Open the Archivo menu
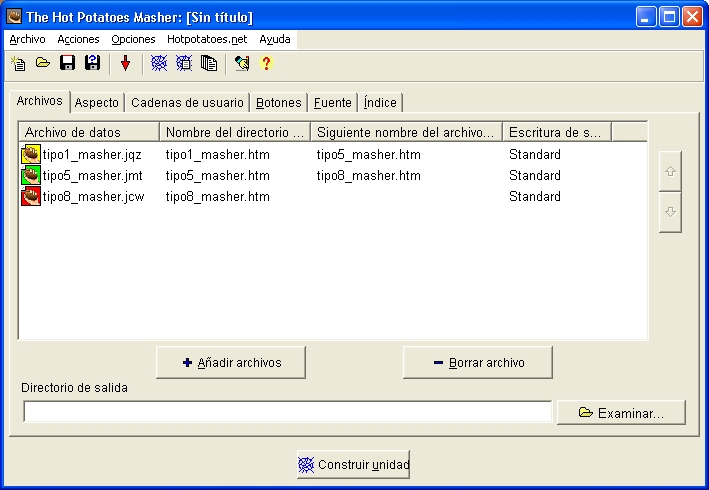The image size is (709, 490). pyautogui.click(x=27, y=39)
